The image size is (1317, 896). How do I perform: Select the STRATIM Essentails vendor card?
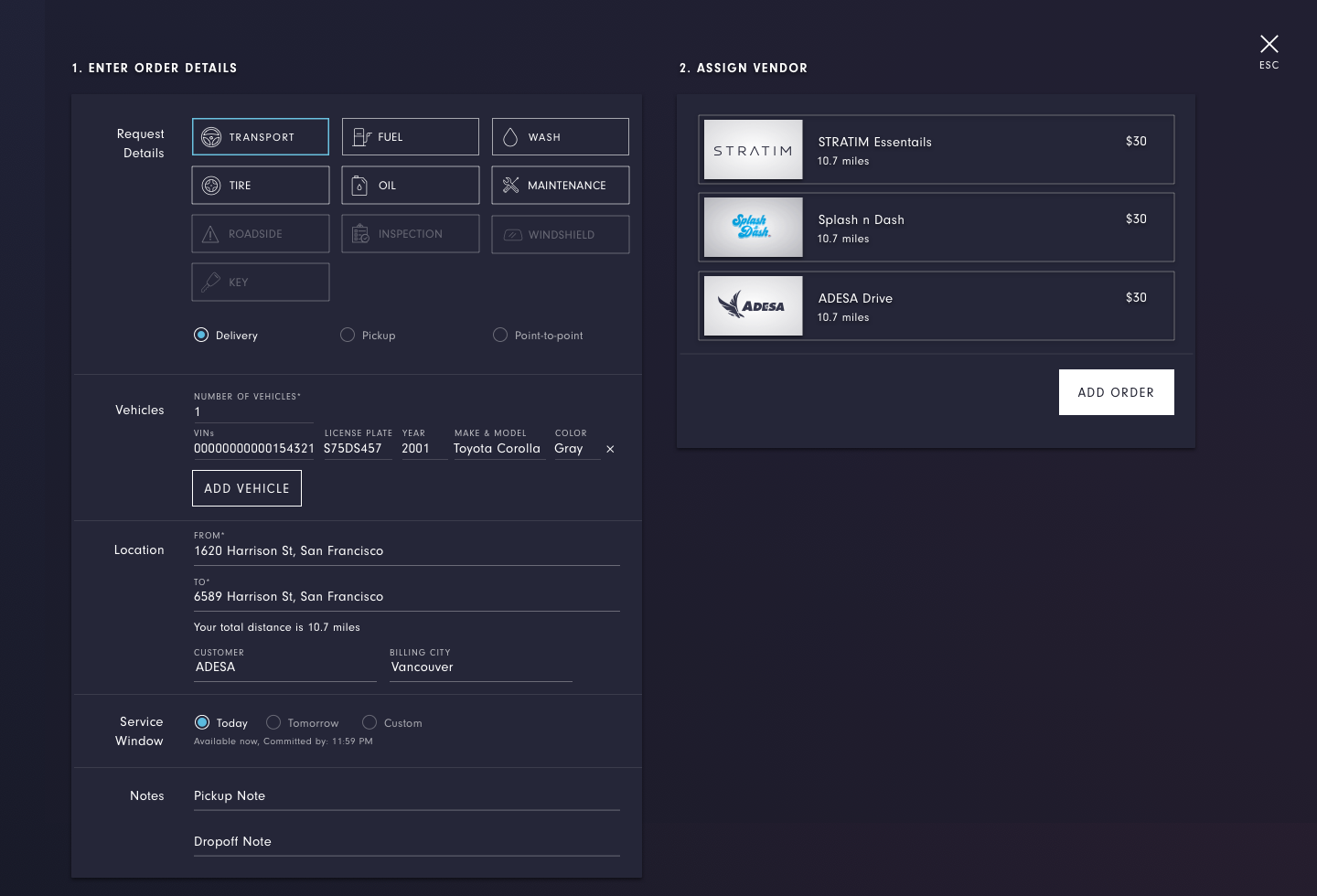[937, 150]
